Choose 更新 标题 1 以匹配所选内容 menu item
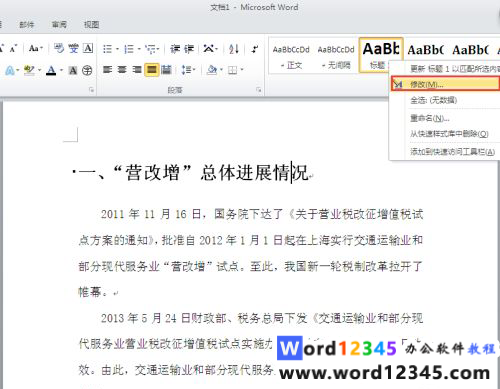 tap(445, 69)
